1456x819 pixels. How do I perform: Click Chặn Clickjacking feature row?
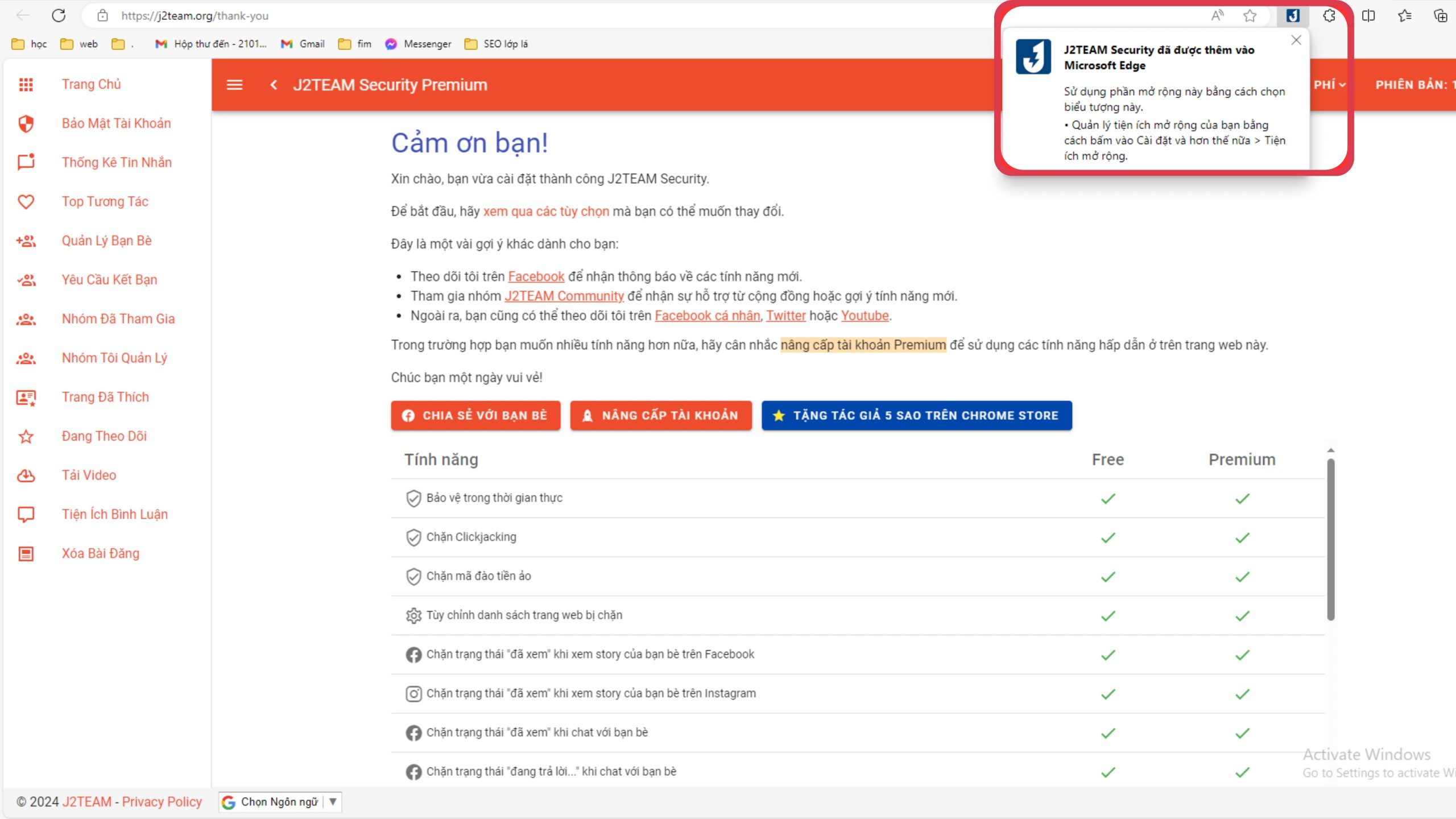858,537
